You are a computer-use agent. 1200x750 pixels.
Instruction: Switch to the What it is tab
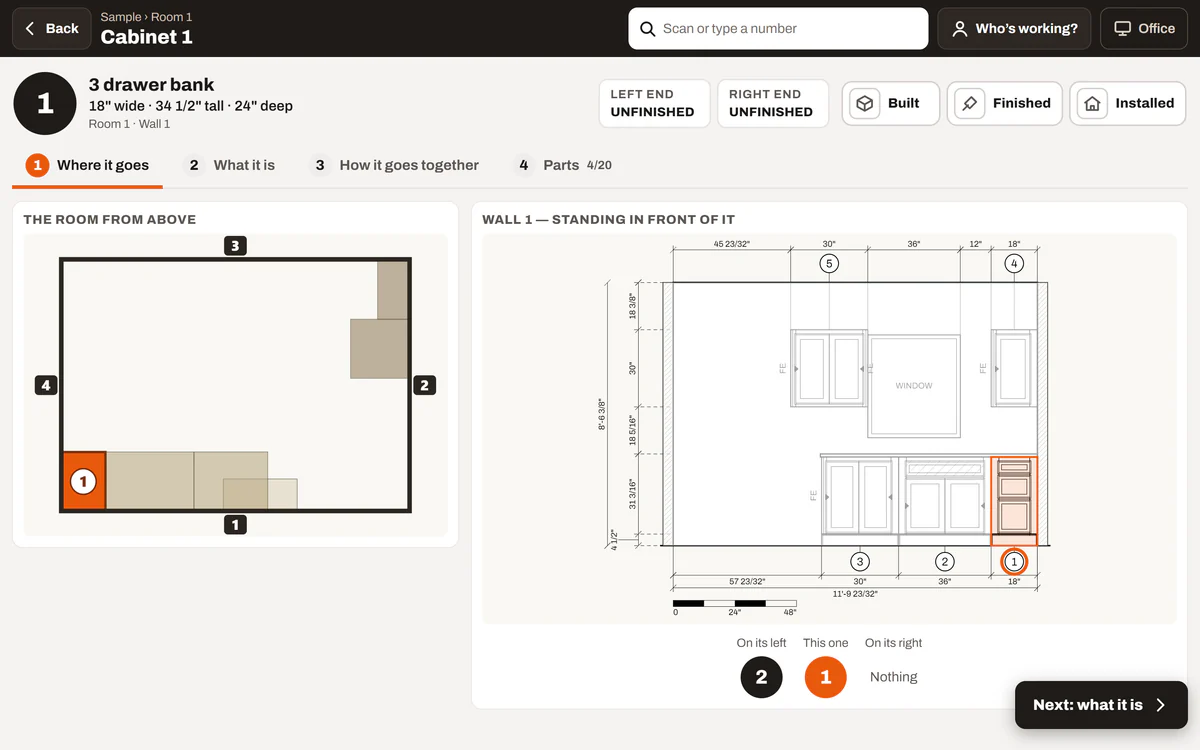(x=231, y=165)
